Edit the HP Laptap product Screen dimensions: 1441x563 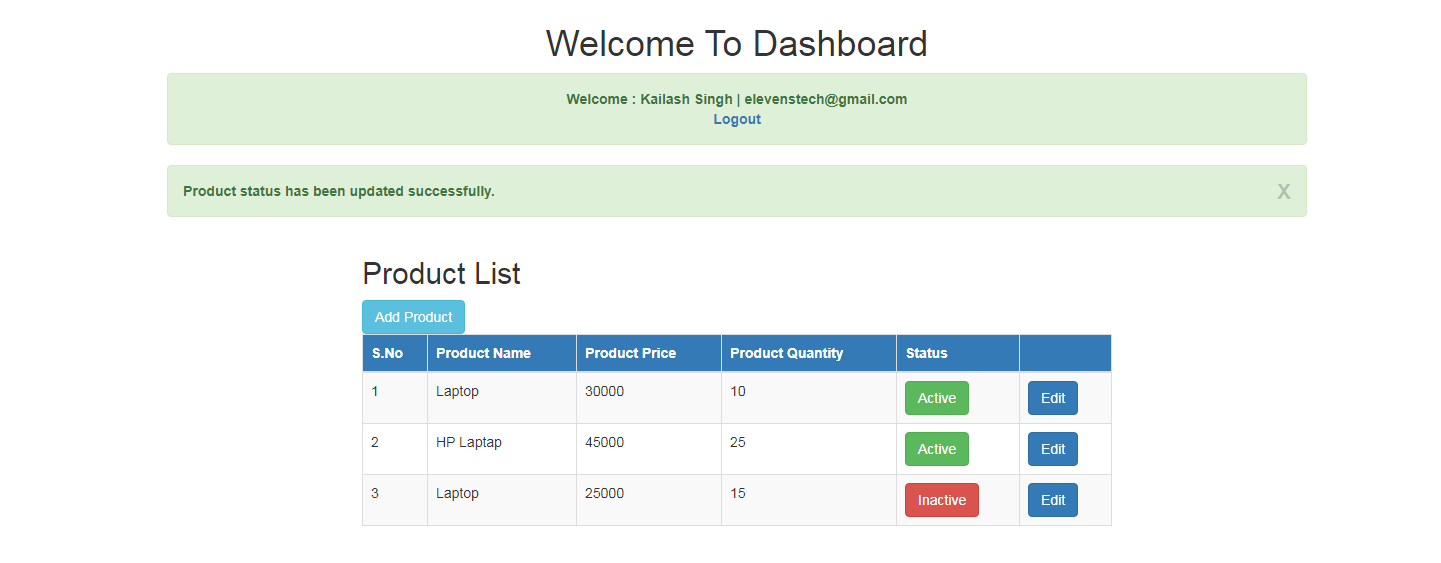(x=1052, y=449)
